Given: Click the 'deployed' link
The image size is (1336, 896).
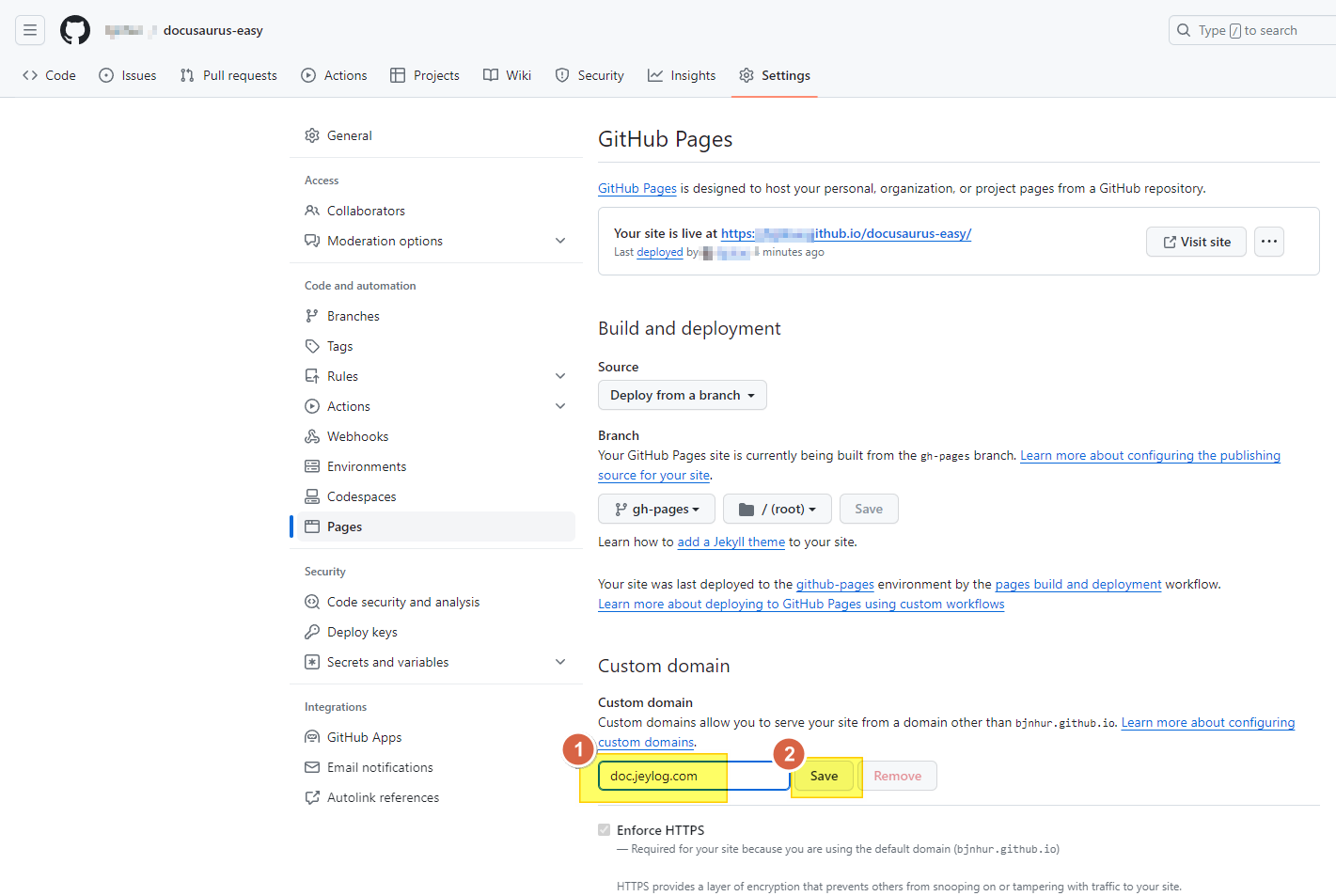Looking at the screenshot, I should pos(660,252).
